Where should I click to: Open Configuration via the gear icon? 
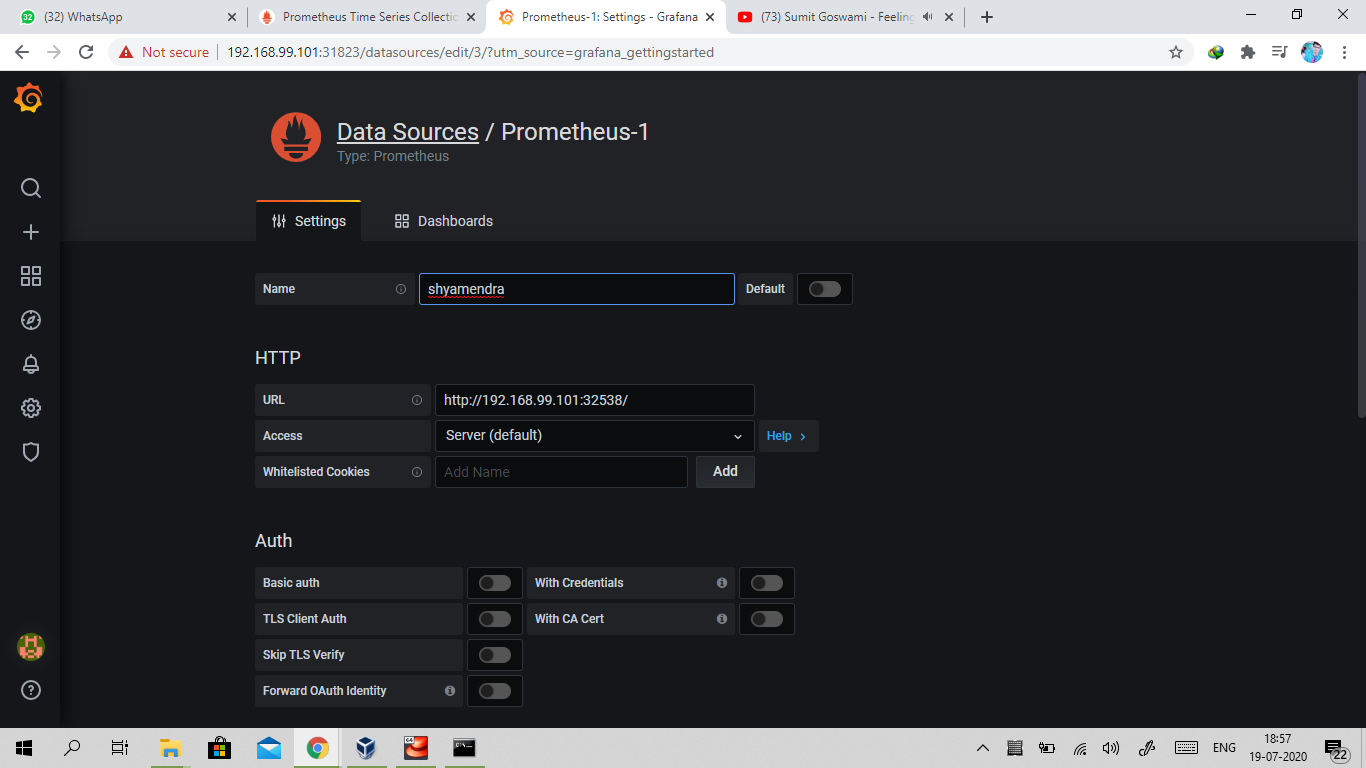click(x=30, y=408)
